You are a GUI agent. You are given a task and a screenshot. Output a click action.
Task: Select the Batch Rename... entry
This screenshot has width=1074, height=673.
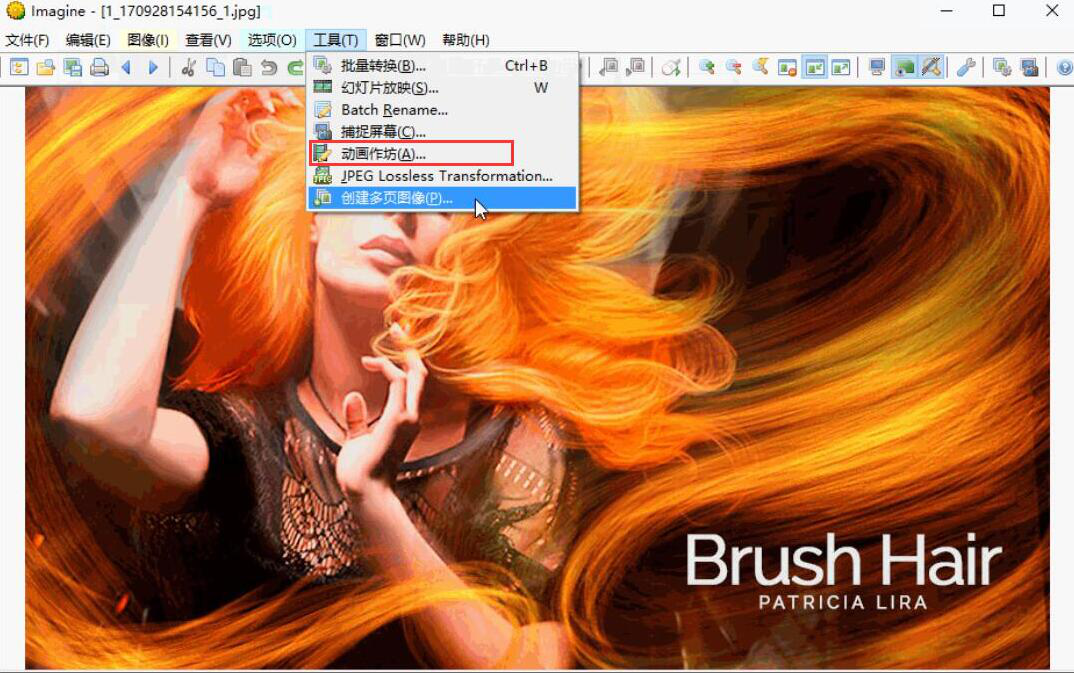(442, 110)
